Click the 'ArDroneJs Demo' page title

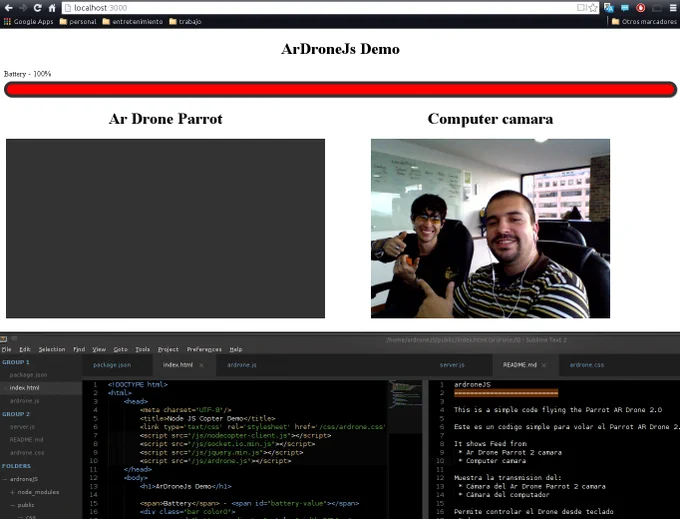click(x=340, y=49)
